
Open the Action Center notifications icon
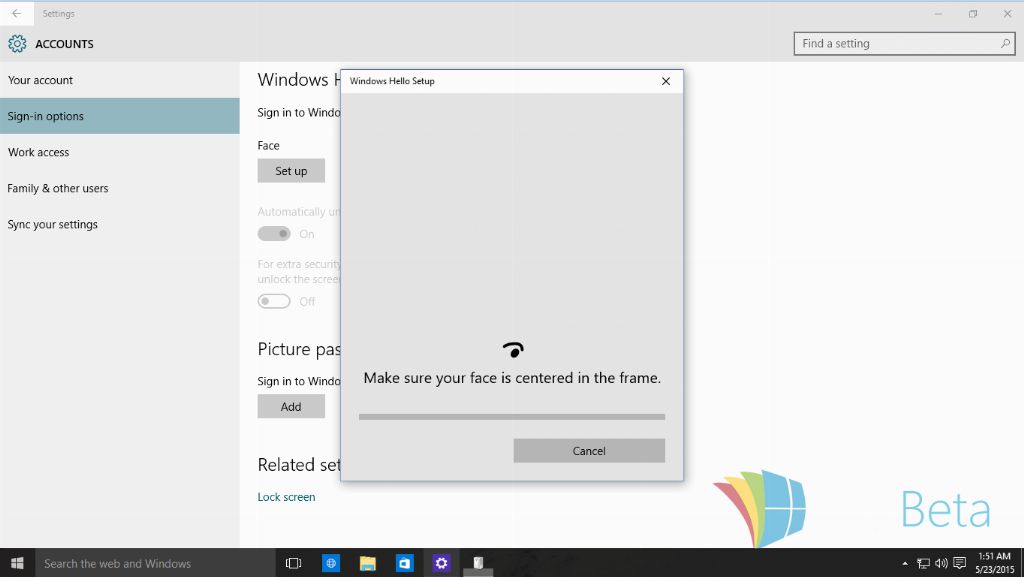tap(960, 563)
